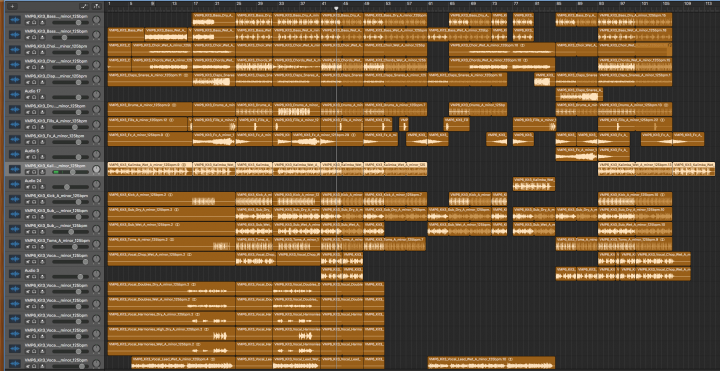Solo the Bass Wet track
Viewport: 720px width, 371px height.
pos(34,37)
